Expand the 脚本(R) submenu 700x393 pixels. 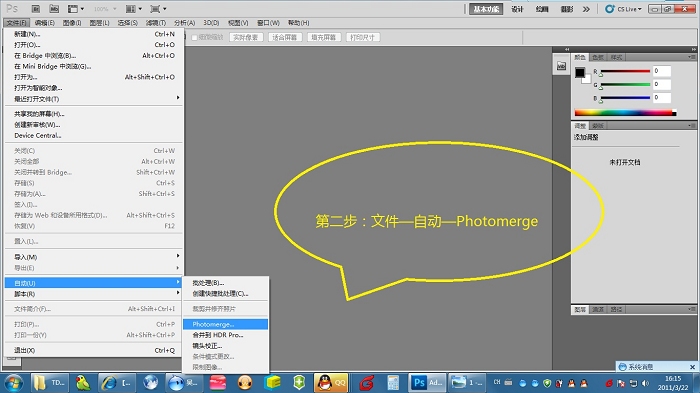point(94,294)
